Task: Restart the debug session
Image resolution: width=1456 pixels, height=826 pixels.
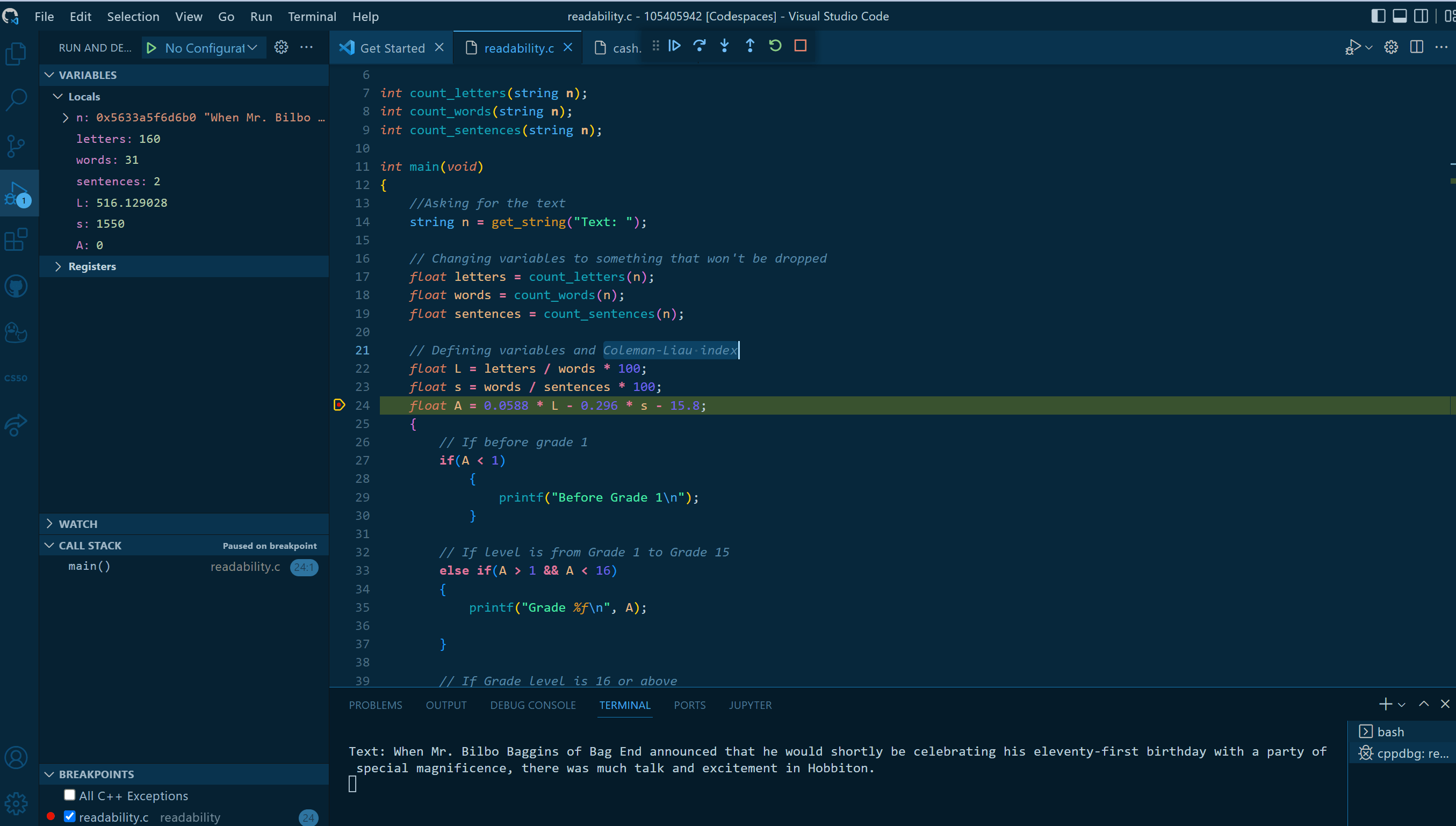Action: (x=775, y=46)
